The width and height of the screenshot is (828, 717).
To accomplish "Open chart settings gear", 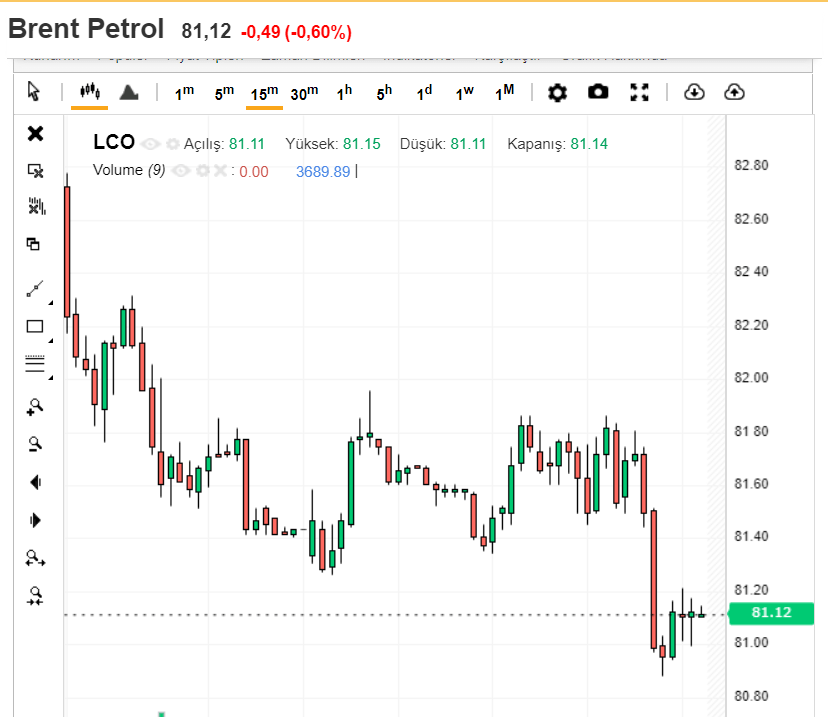I will click(557, 92).
